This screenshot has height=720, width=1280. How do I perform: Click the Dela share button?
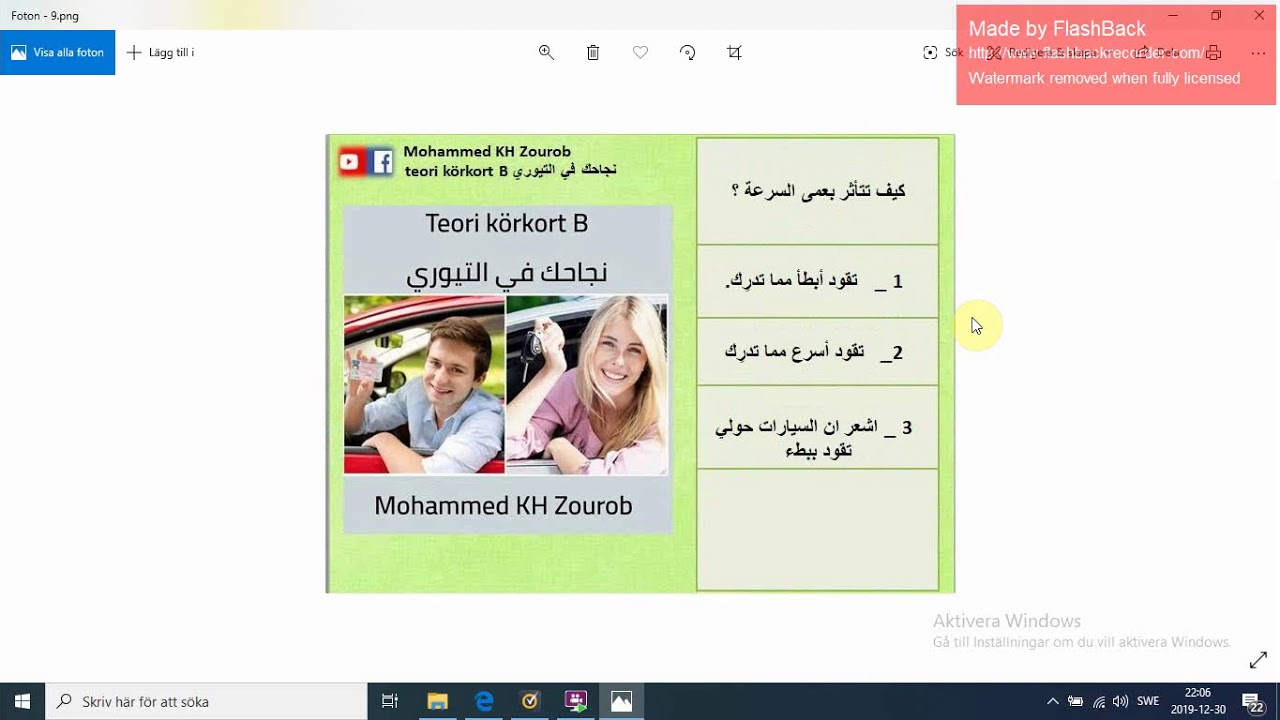coord(1157,53)
